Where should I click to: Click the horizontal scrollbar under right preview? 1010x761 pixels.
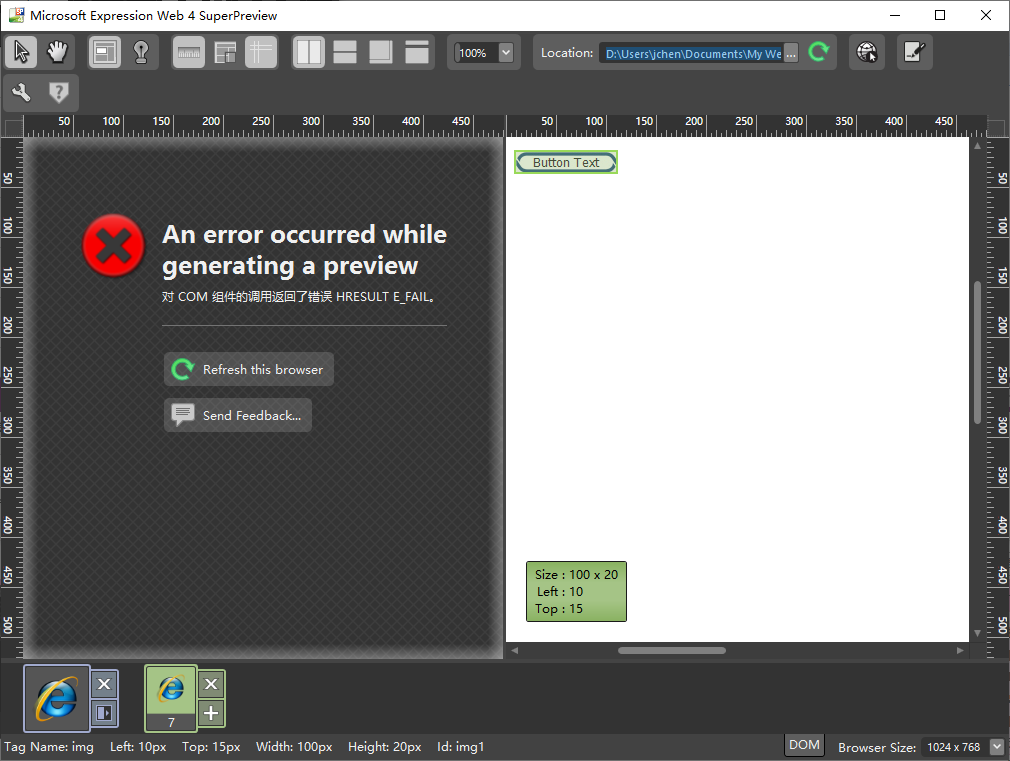point(671,650)
